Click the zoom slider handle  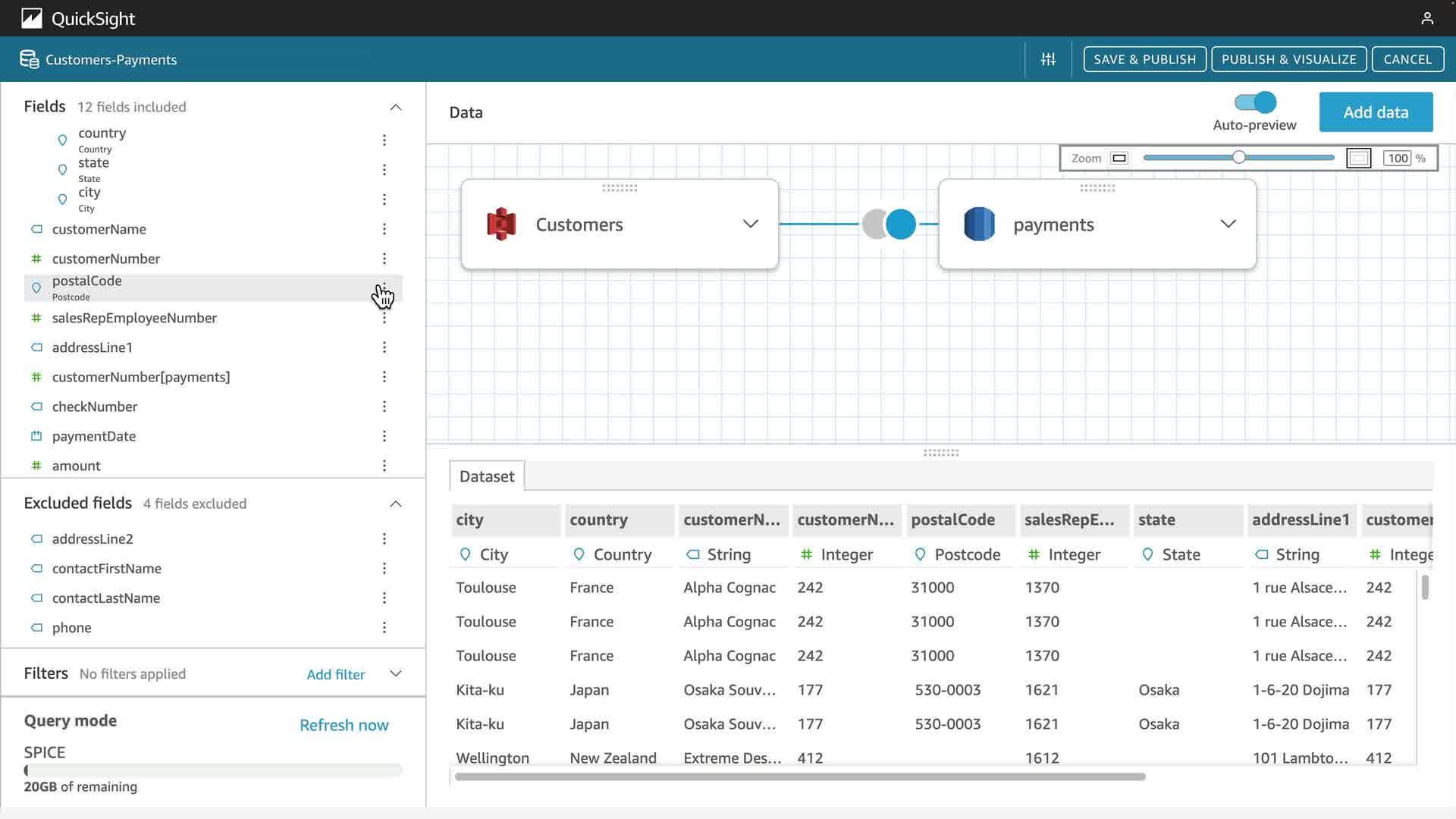(x=1238, y=158)
